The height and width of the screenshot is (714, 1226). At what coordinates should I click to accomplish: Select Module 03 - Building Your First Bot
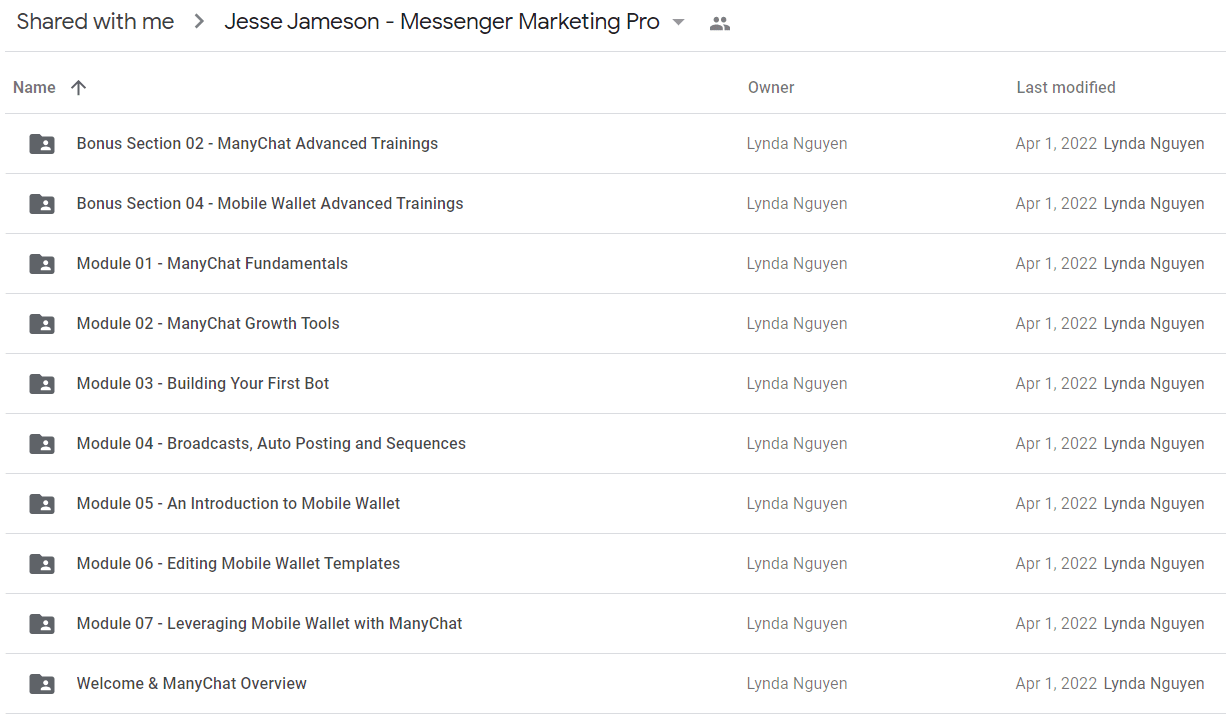[x=203, y=383]
